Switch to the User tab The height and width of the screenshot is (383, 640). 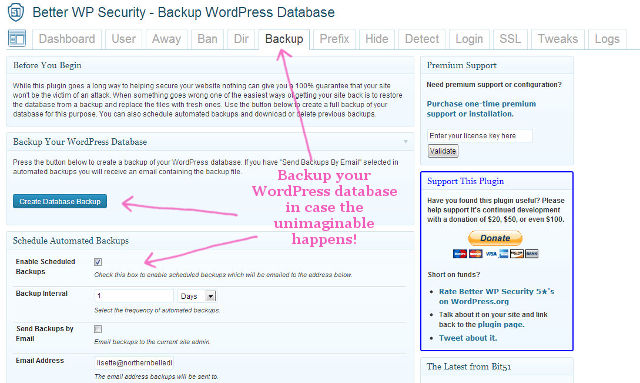(124, 39)
